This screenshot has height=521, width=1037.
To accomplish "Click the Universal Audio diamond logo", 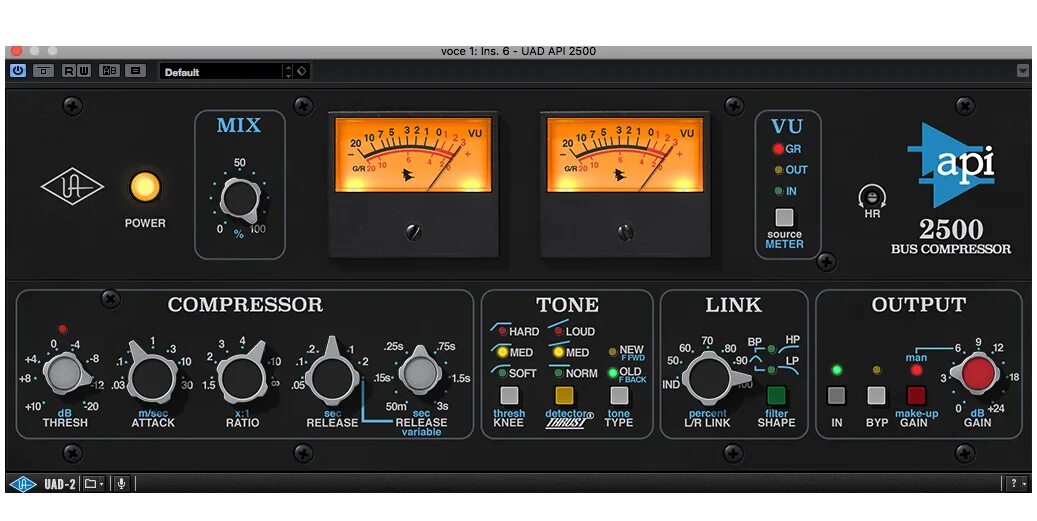I will click(72, 187).
